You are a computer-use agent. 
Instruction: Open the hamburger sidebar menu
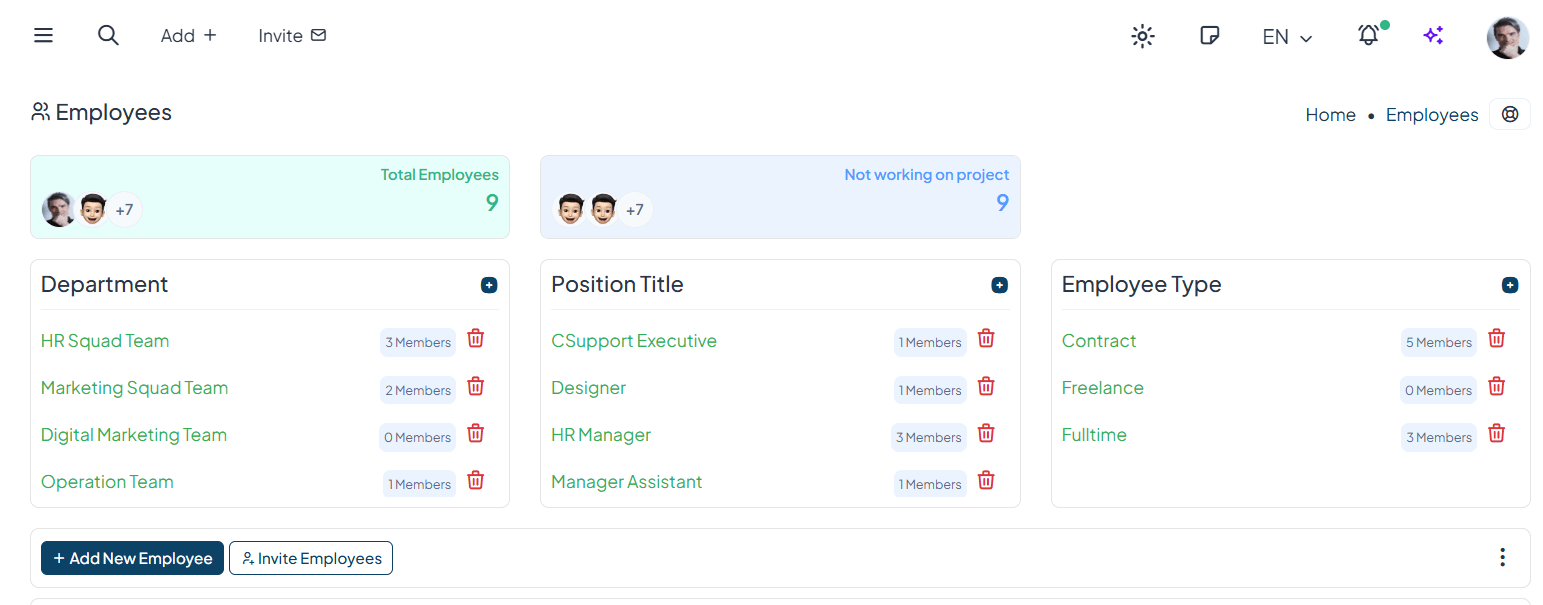(43, 36)
